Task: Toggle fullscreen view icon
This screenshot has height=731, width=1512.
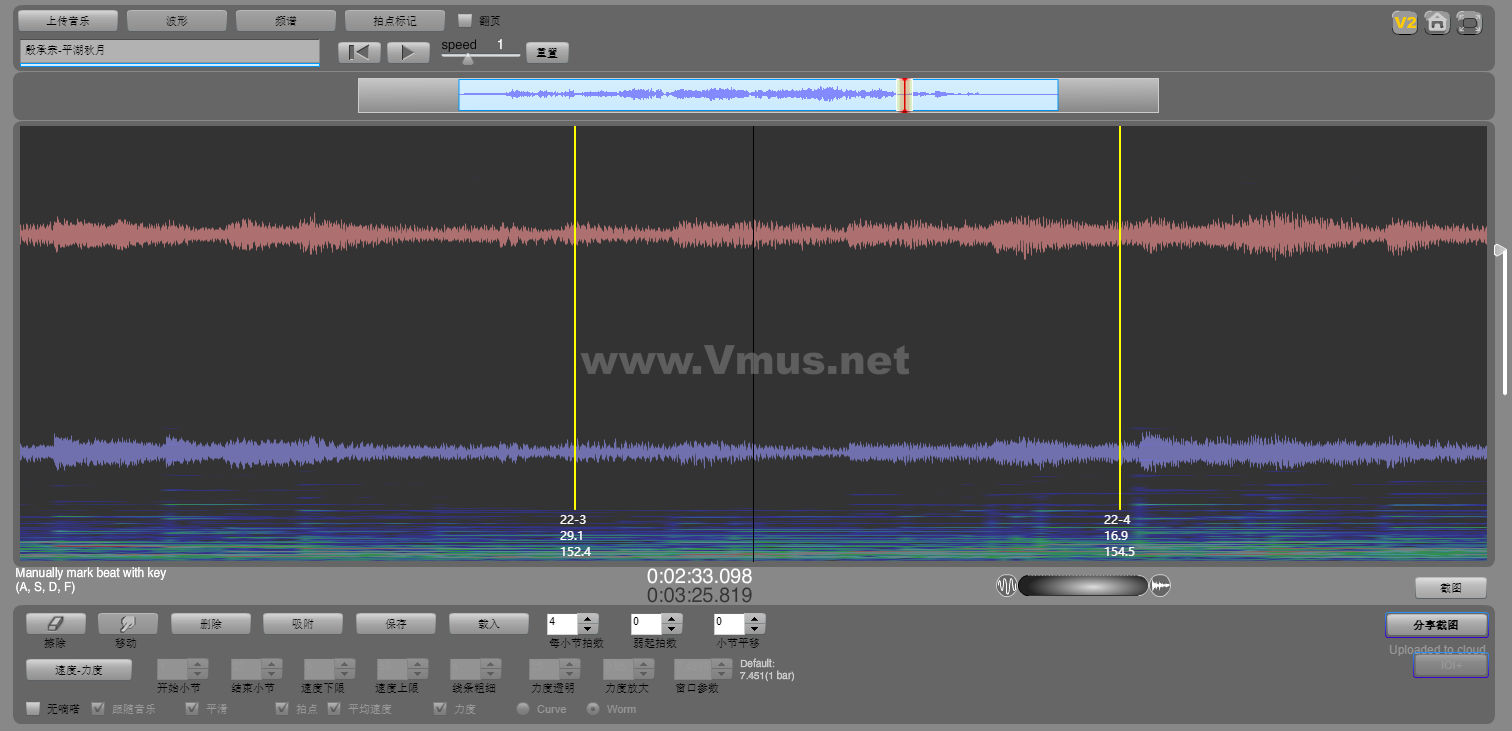Action: pyautogui.click(x=1469, y=23)
